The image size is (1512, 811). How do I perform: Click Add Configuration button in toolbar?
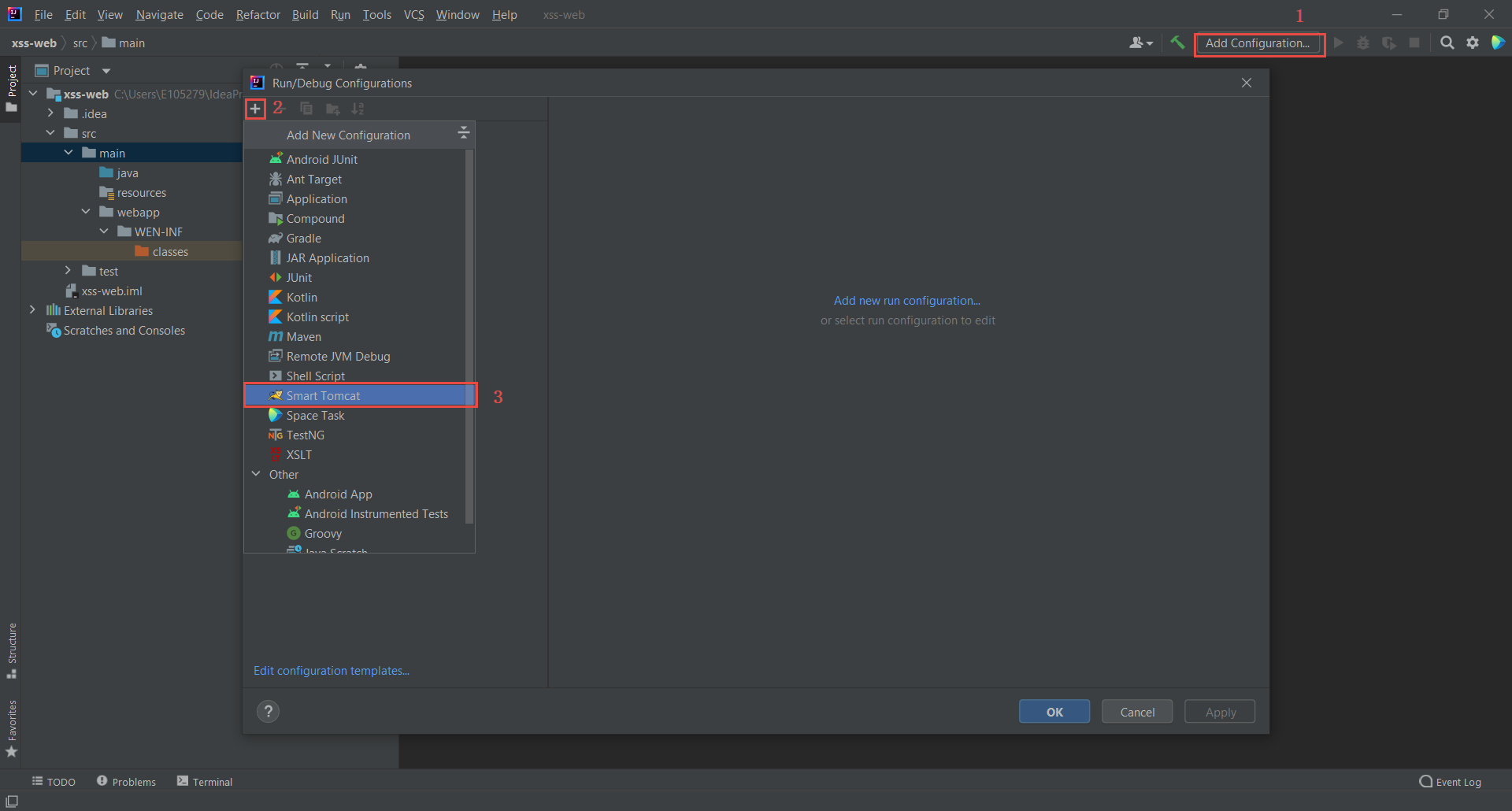[x=1258, y=43]
